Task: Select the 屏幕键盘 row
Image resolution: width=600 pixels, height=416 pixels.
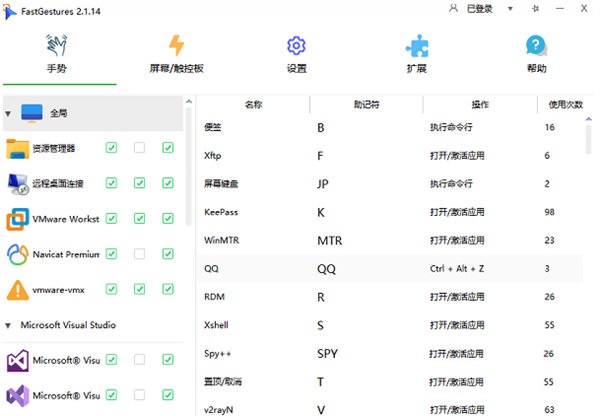Action: 390,184
